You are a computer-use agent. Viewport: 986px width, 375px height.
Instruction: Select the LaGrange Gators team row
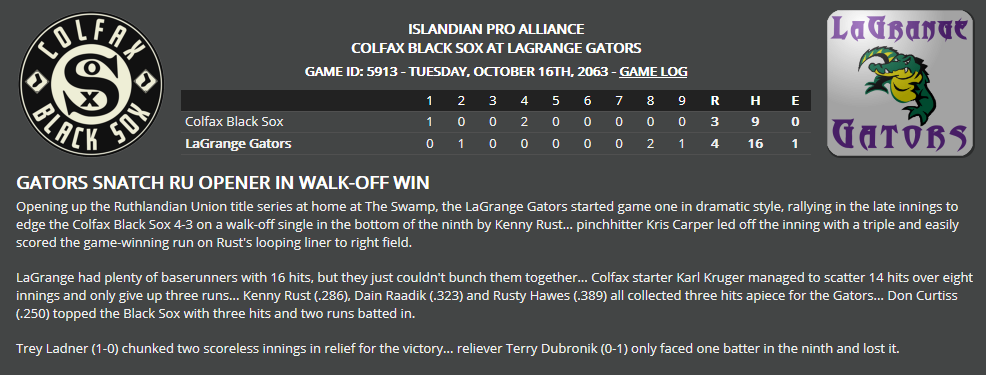[496, 143]
